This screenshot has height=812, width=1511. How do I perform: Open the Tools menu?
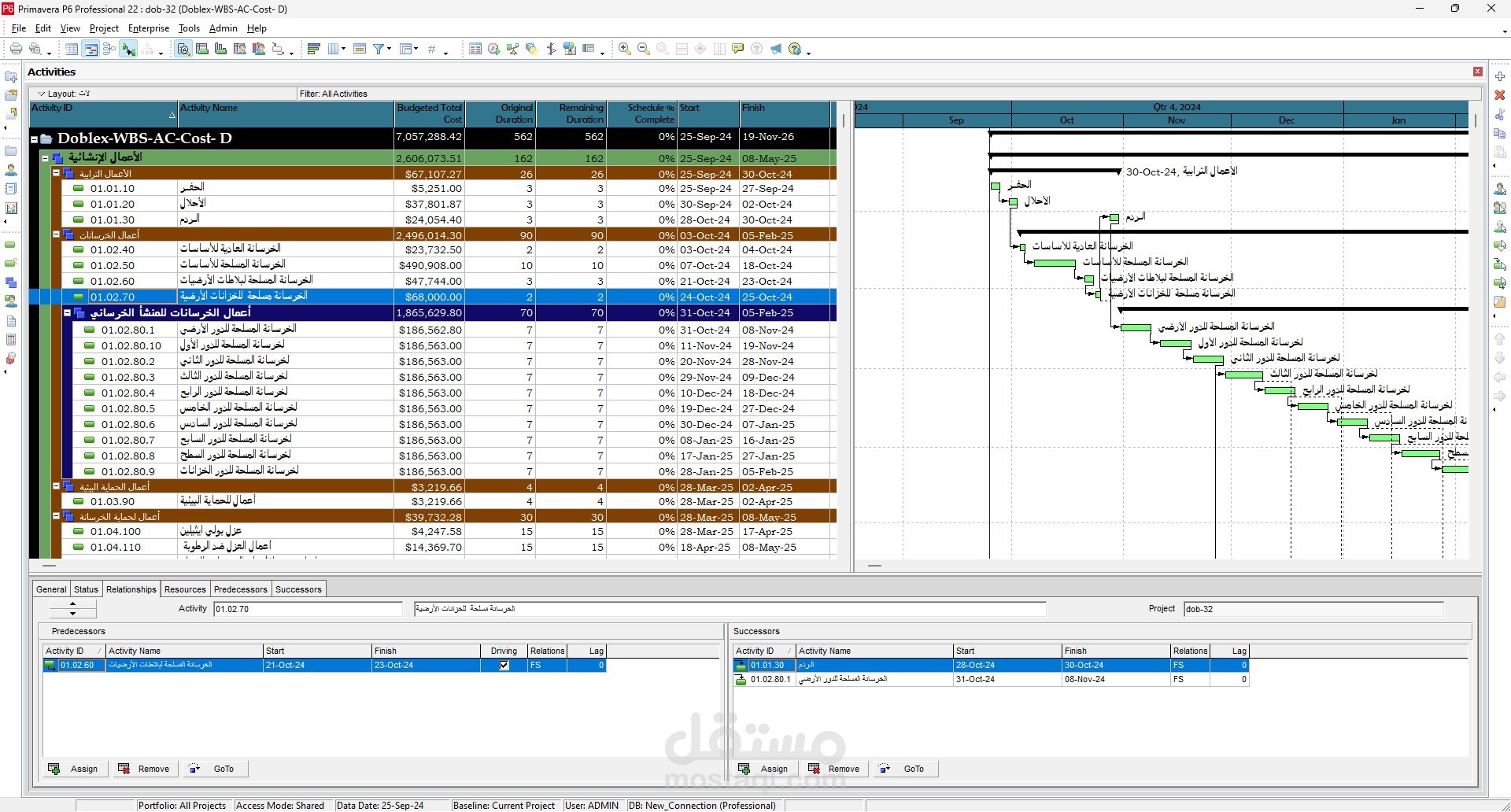click(189, 28)
